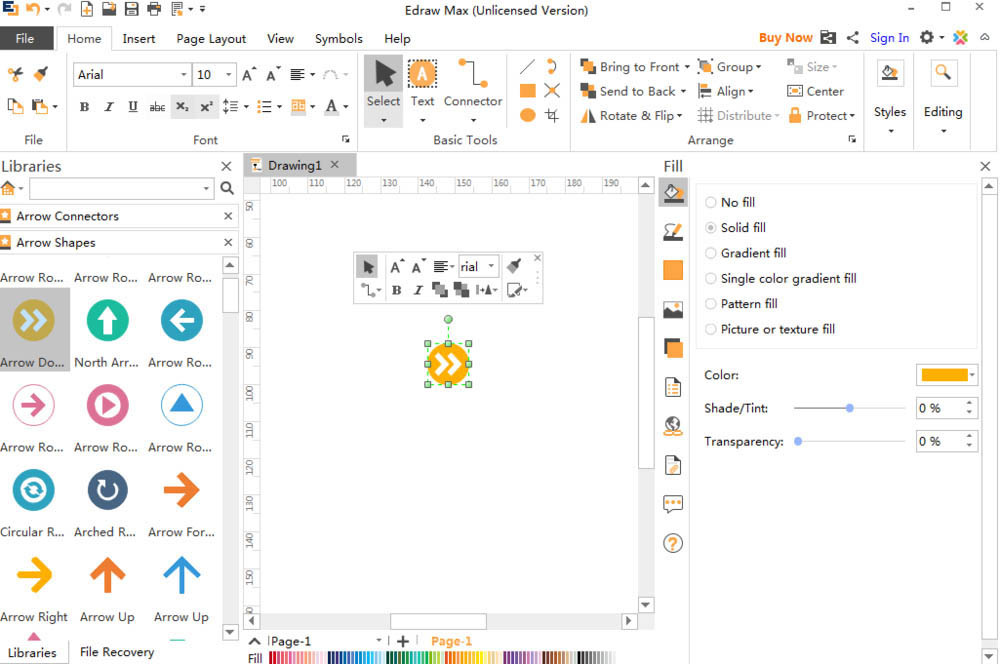The width and height of the screenshot is (1000, 664).
Task: Click the Bring to Front icon
Action: pos(588,67)
